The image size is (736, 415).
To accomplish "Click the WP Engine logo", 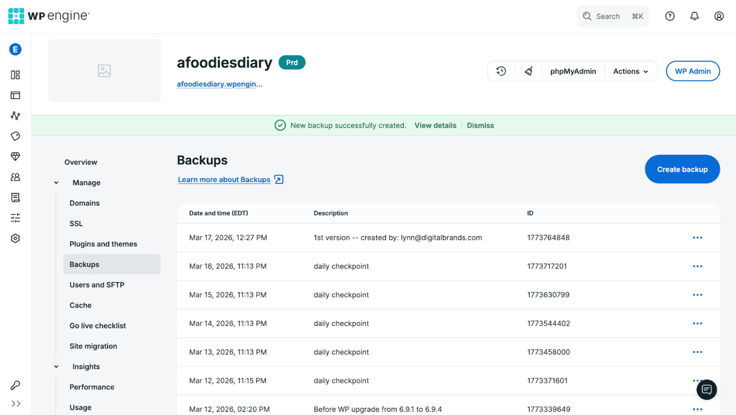I will (x=48, y=16).
